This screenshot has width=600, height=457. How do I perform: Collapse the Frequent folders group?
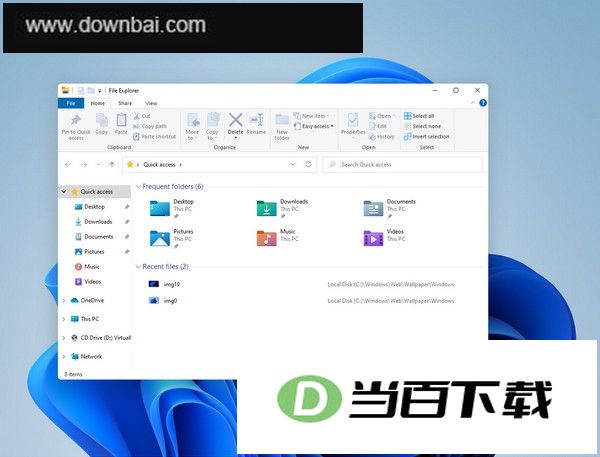[x=138, y=187]
